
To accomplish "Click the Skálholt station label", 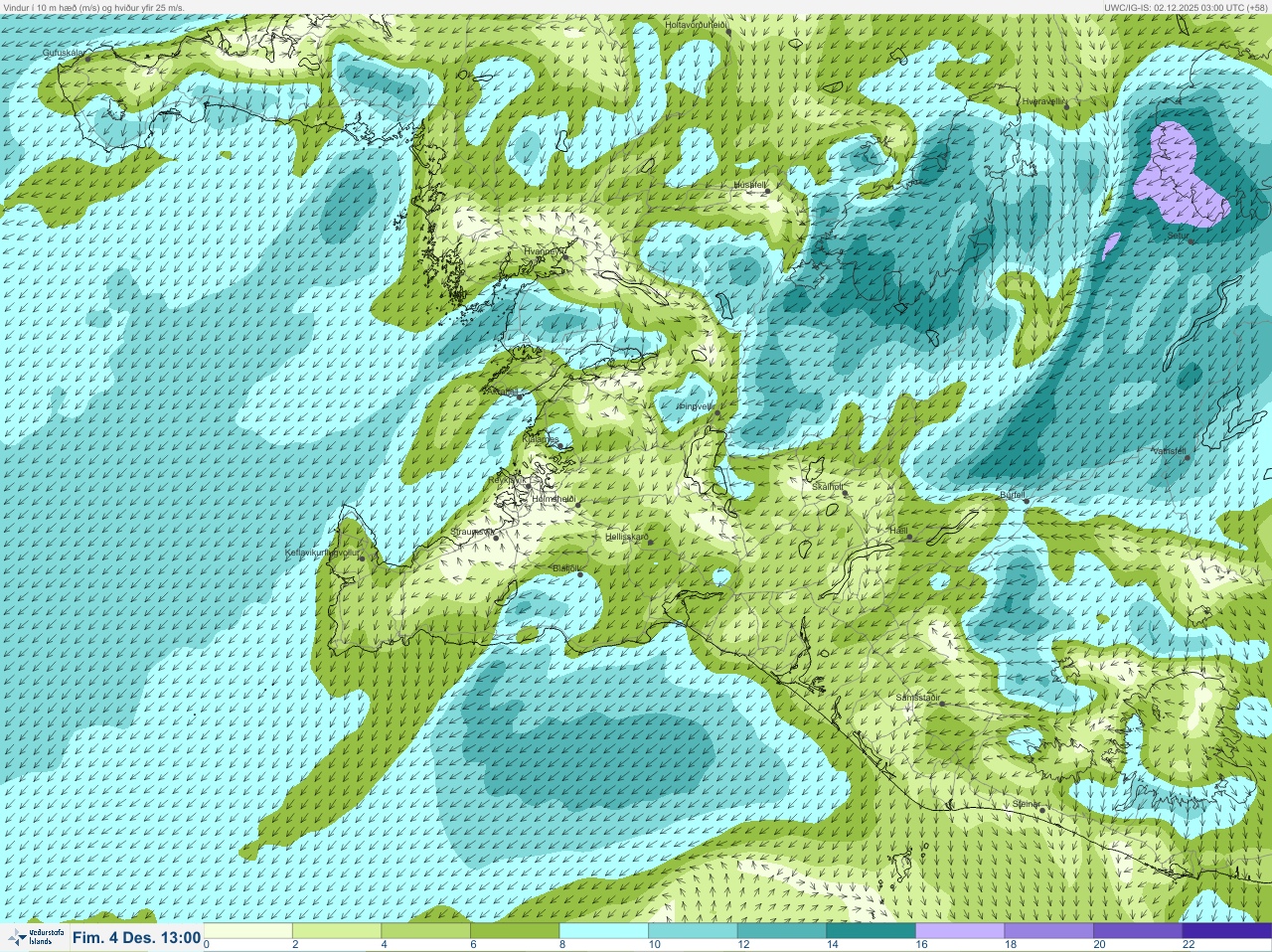I will pyautogui.click(x=827, y=486).
